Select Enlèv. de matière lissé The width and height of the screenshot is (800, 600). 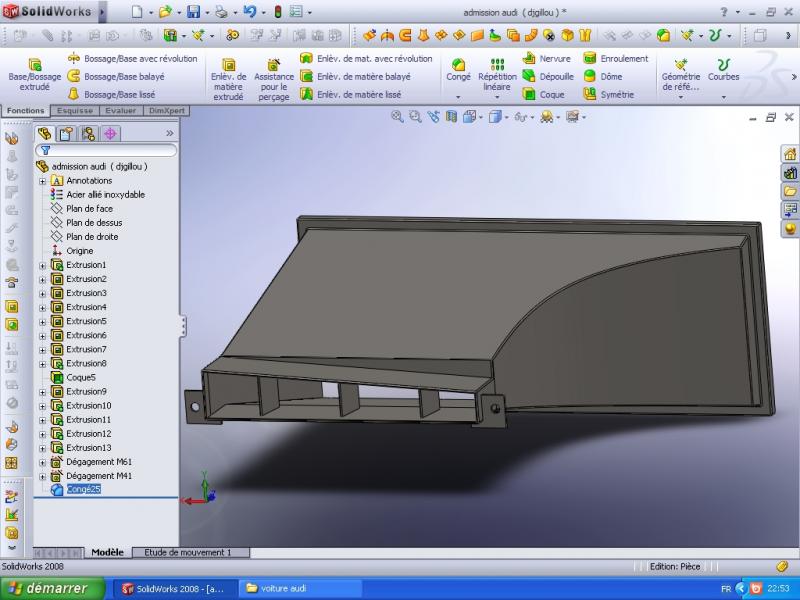[351, 94]
